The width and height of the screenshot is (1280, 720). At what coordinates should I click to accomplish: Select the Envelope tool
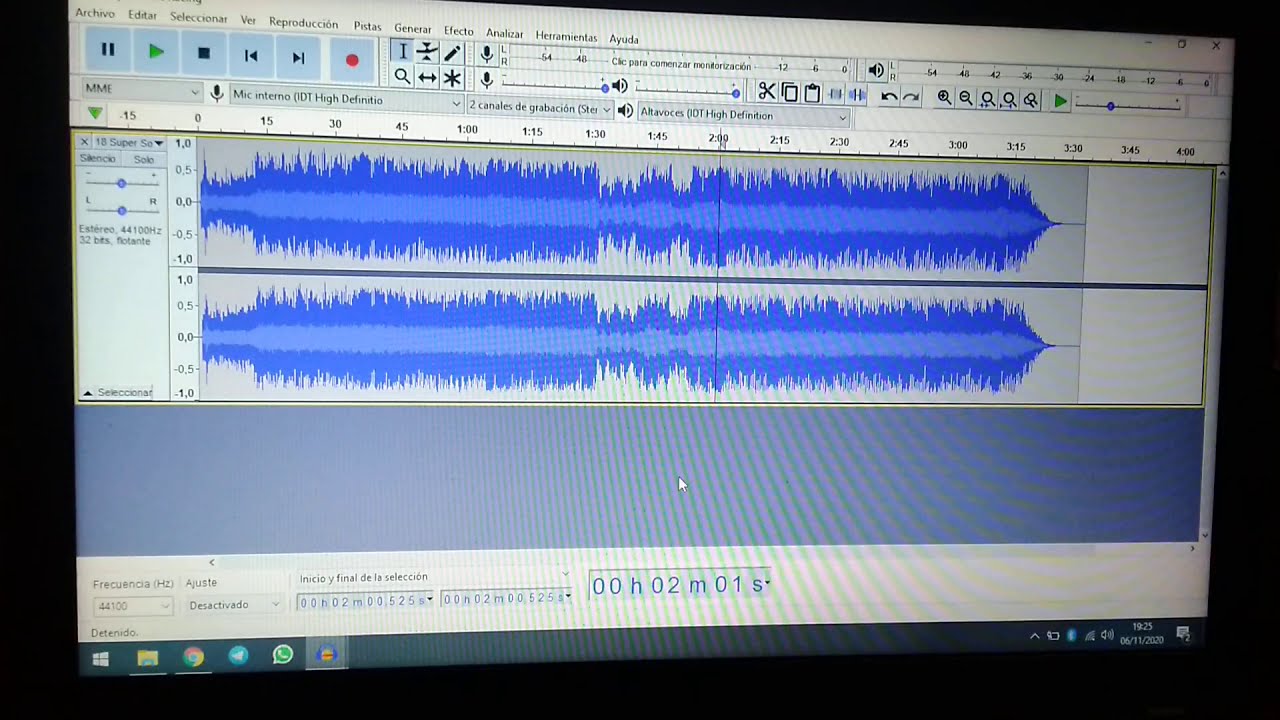pyautogui.click(x=427, y=53)
